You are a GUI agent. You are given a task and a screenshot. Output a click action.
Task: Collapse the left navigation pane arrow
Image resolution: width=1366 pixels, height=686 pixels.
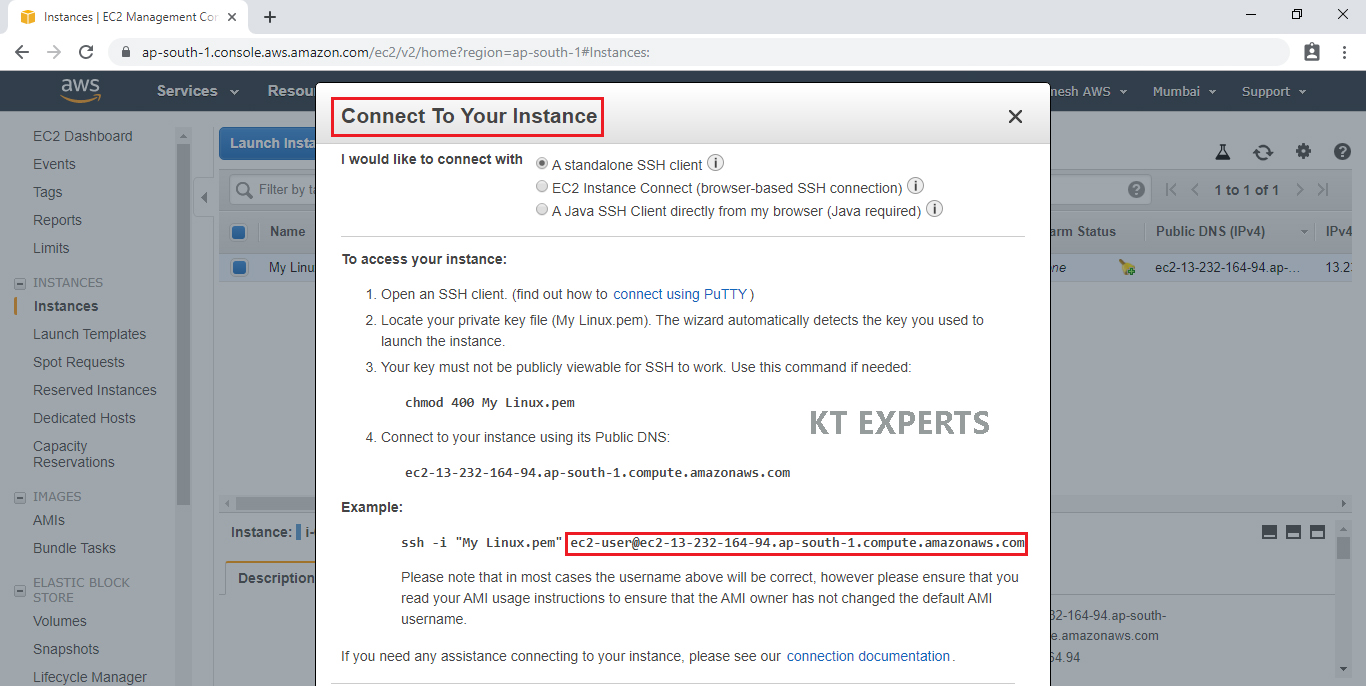pos(204,197)
